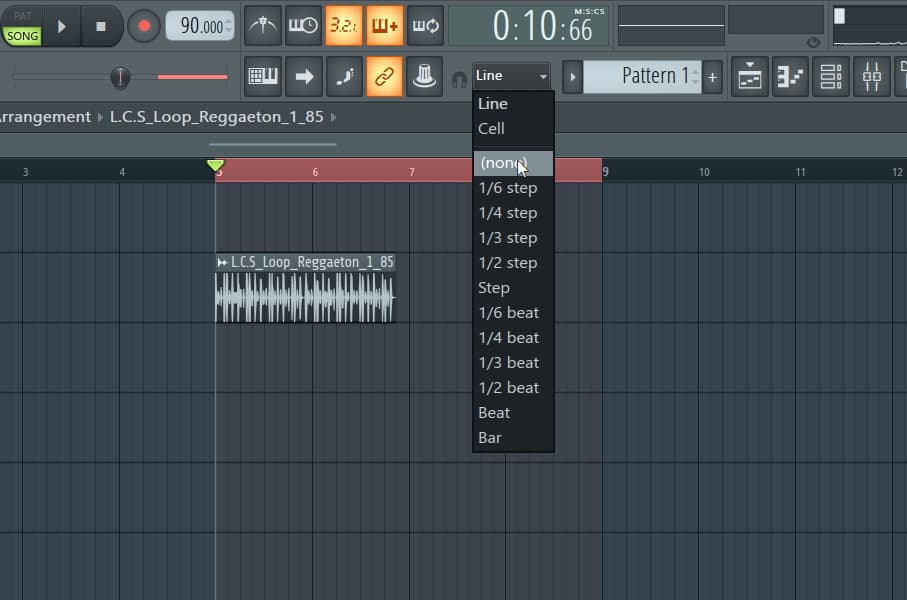Toggle the wait for input button
Screen dimensions: 907x600
click(303, 26)
